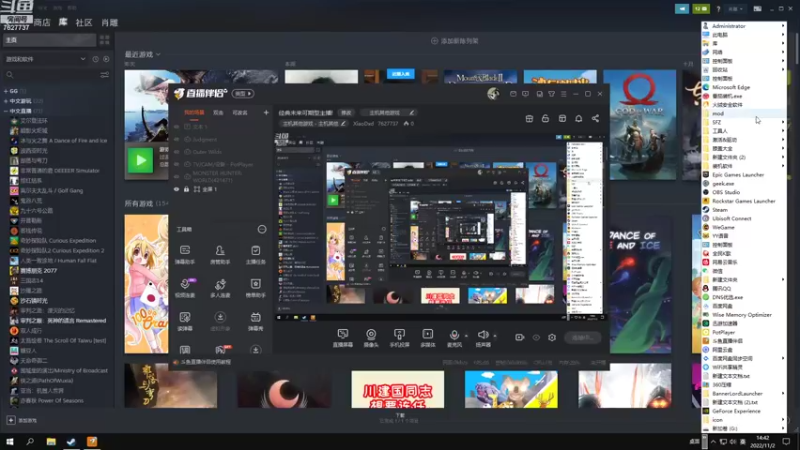This screenshot has width=800, height=450.
Task: Select Ubisoft Connect from the popup menu
Action: (744, 218)
